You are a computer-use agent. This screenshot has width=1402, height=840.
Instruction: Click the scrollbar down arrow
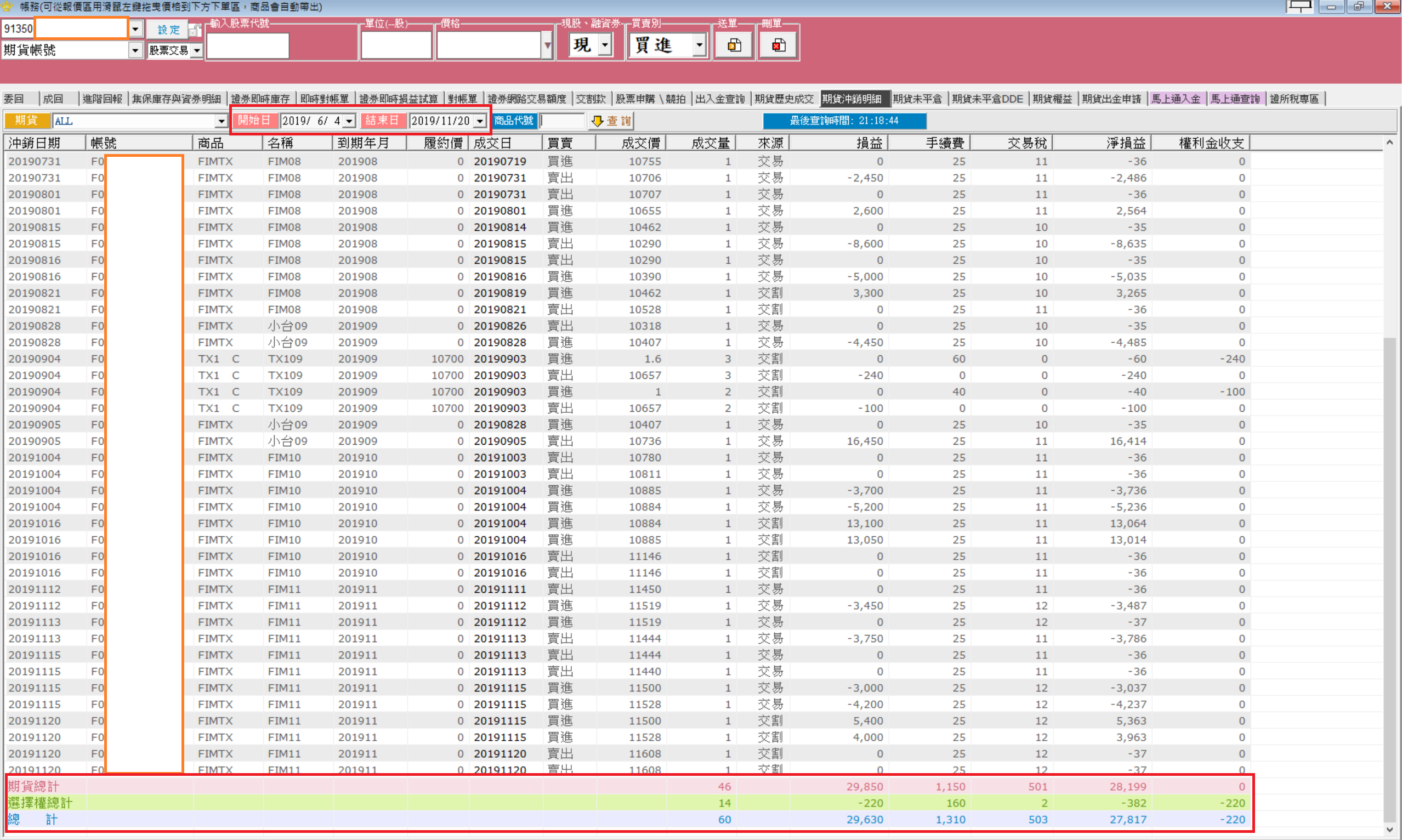pyautogui.click(x=1389, y=829)
